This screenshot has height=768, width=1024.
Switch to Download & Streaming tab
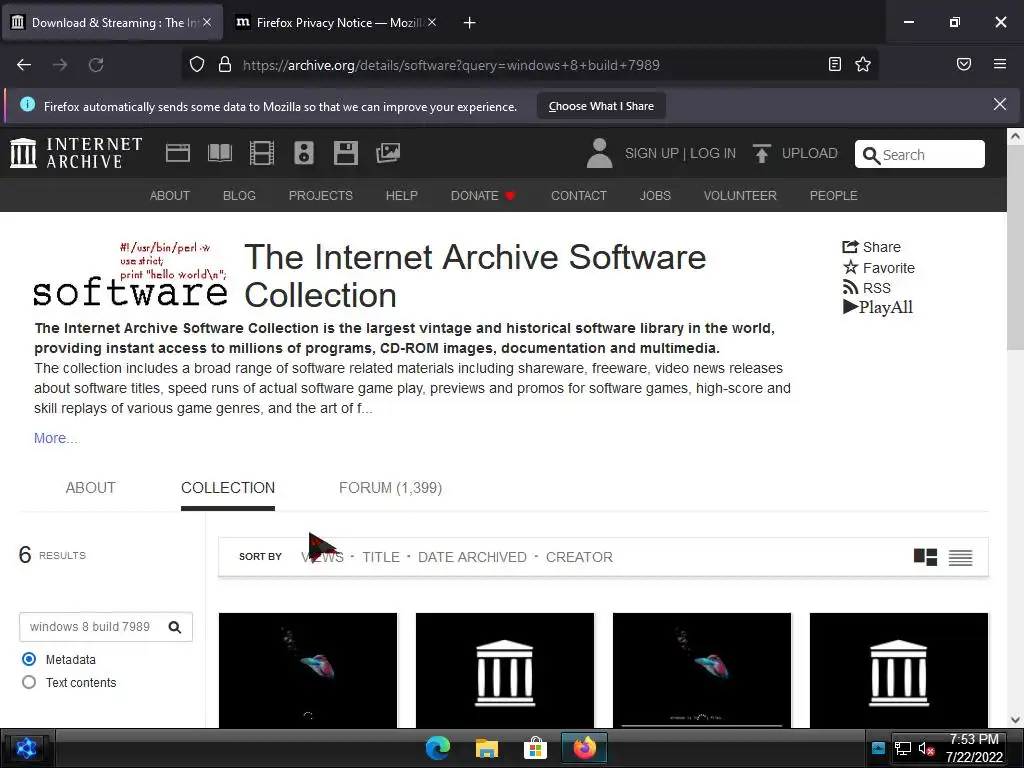(x=112, y=23)
